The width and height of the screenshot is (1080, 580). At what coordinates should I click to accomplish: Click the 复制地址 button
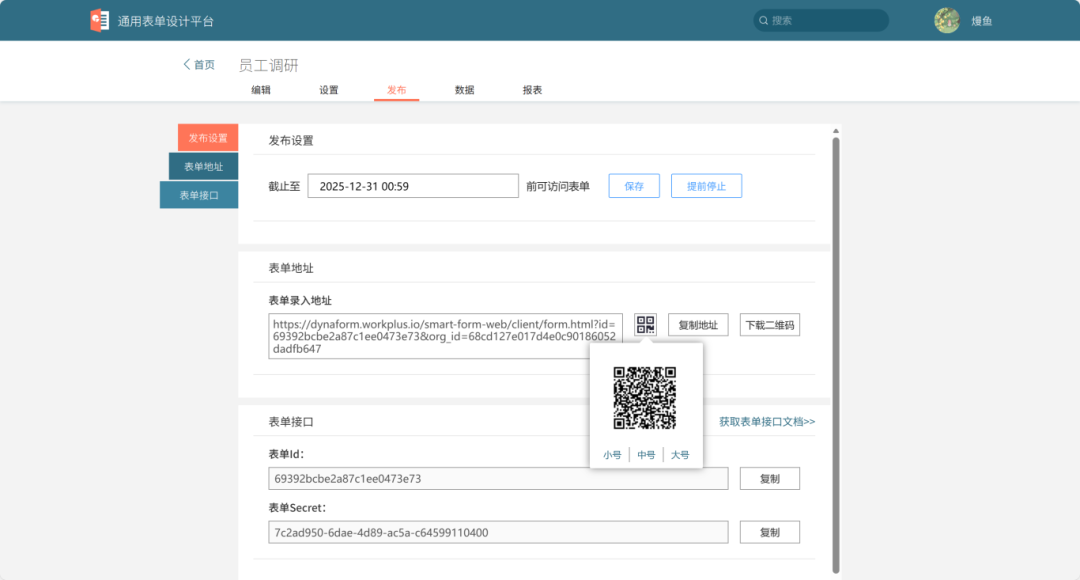click(x=699, y=324)
